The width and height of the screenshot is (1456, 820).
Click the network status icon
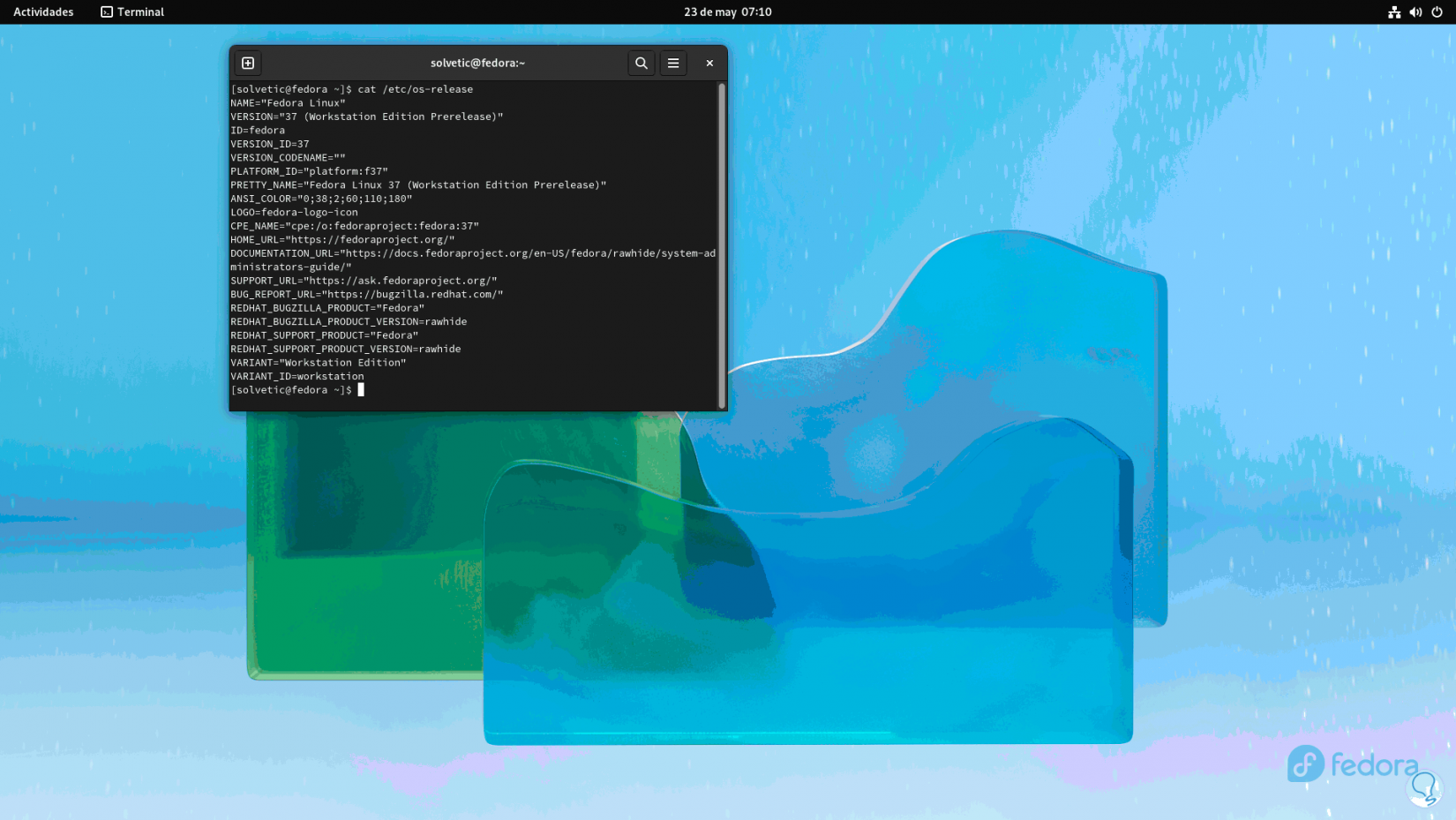coord(1394,11)
